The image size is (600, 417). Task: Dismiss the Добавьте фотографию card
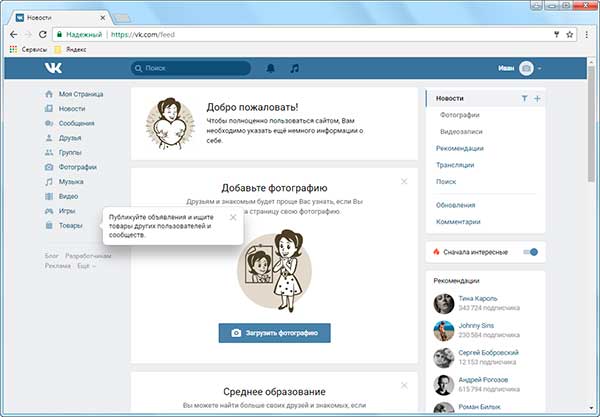click(404, 181)
